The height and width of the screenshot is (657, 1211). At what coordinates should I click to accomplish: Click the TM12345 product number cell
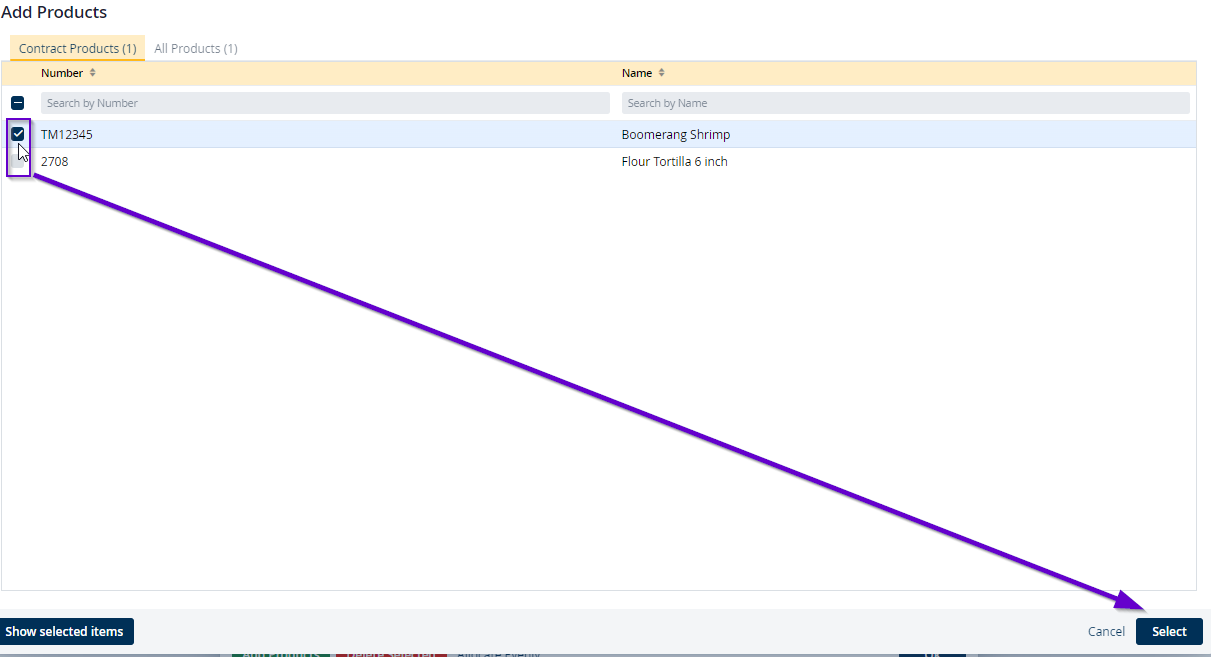point(67,134)
